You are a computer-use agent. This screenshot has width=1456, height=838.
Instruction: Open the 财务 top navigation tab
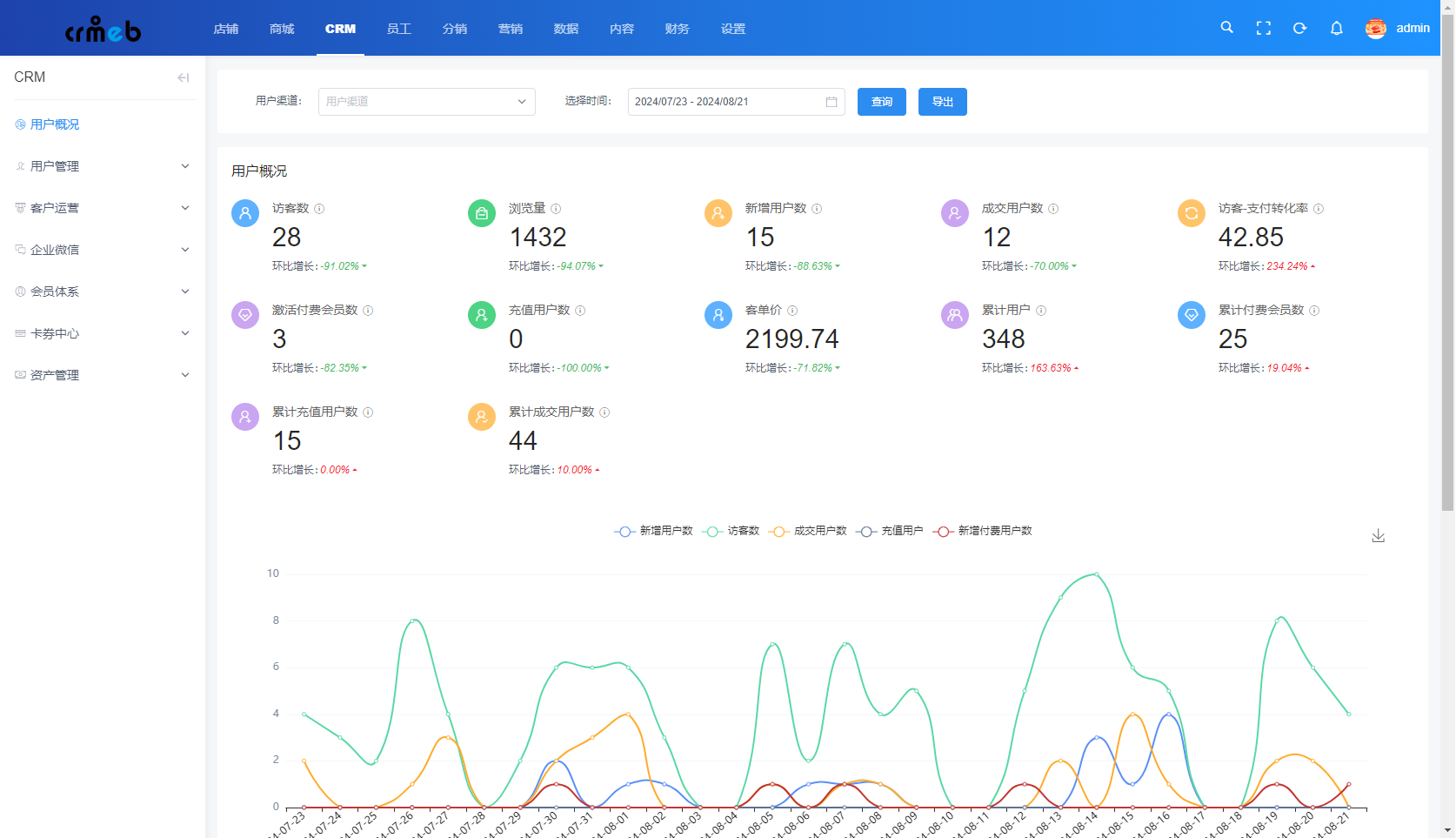[678, 29]
